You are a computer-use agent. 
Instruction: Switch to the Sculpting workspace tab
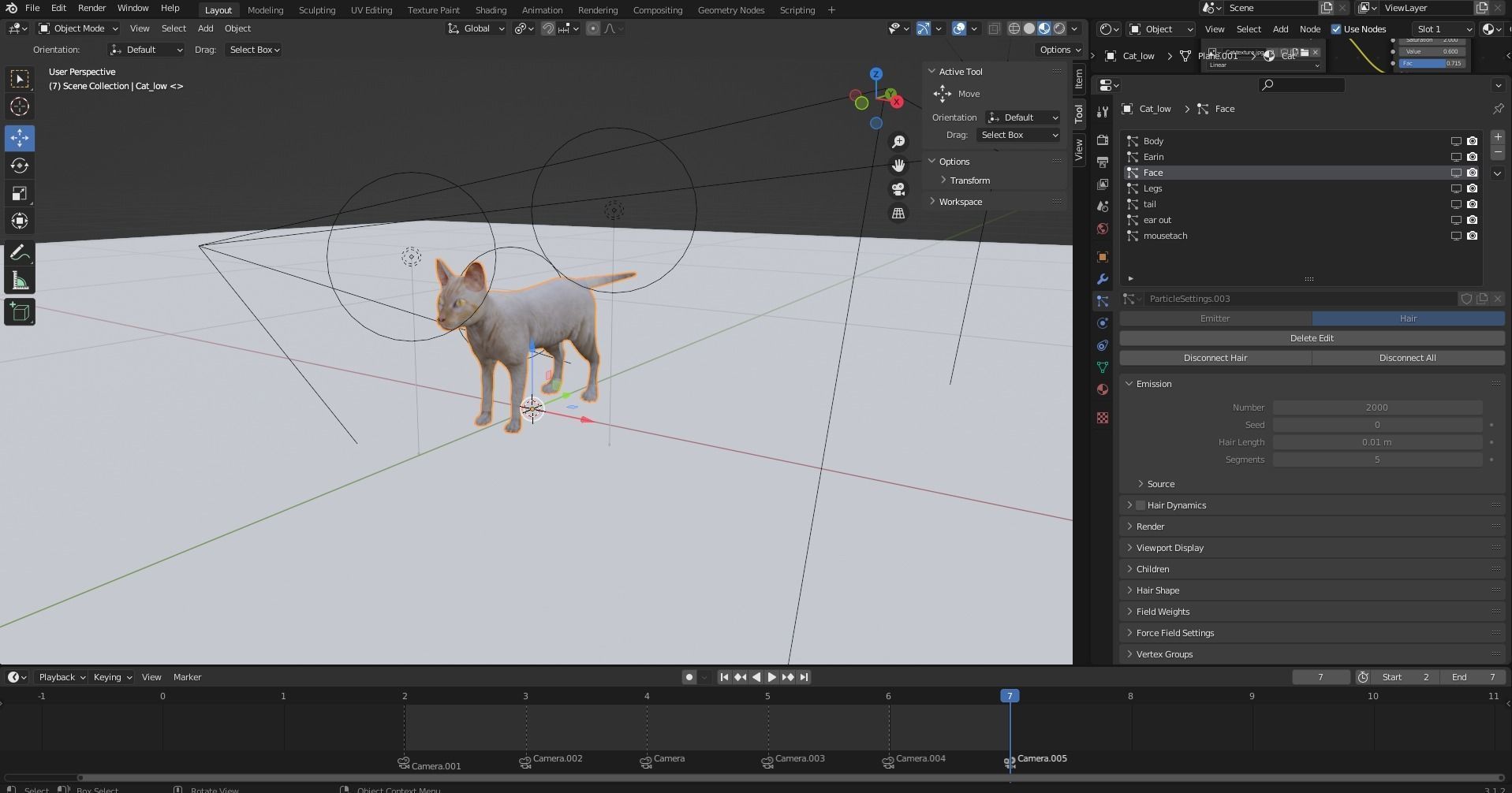[316, 10]
